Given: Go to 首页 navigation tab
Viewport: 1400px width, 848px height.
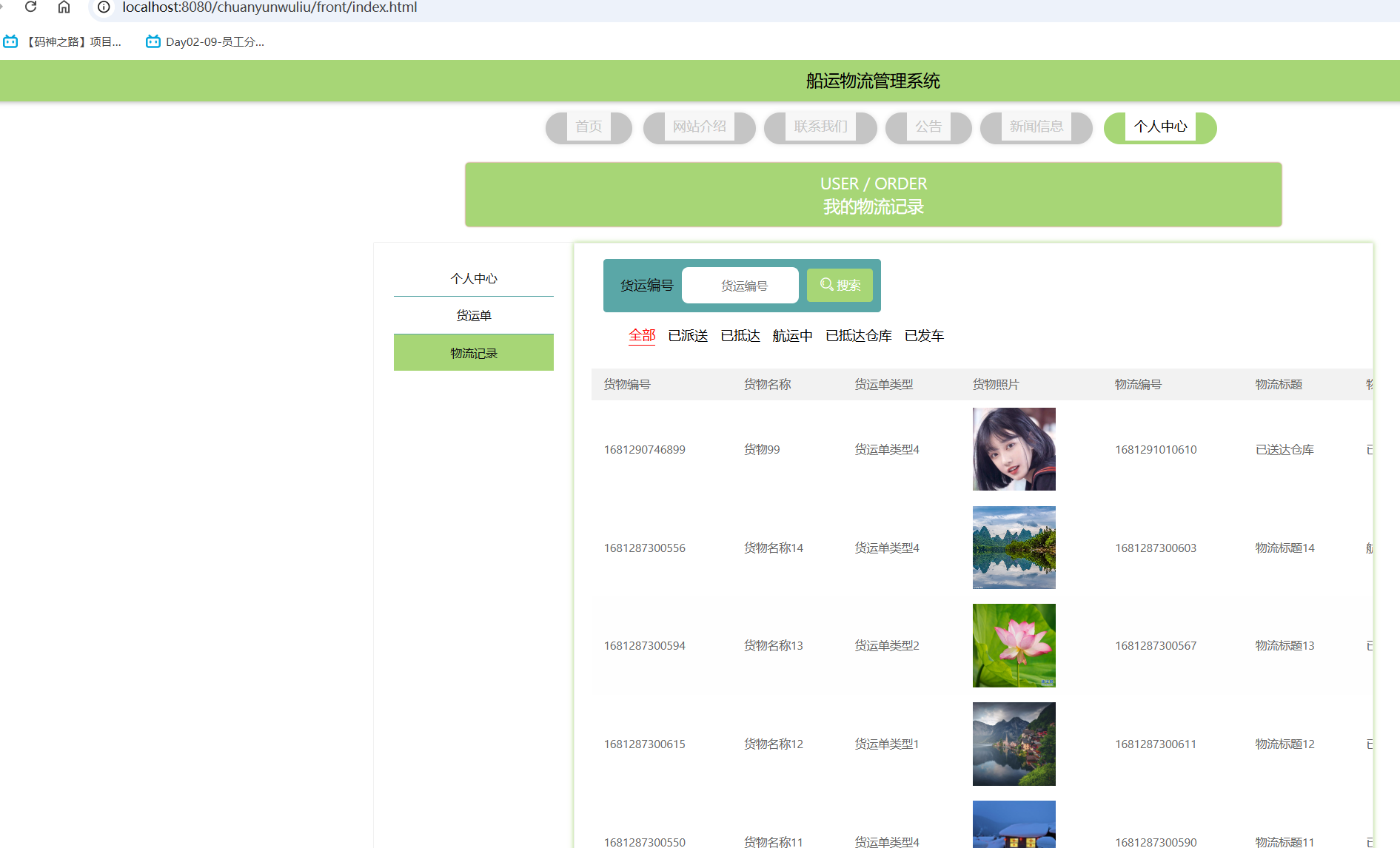Looking at the screenshot, I should tap(589, 127).
